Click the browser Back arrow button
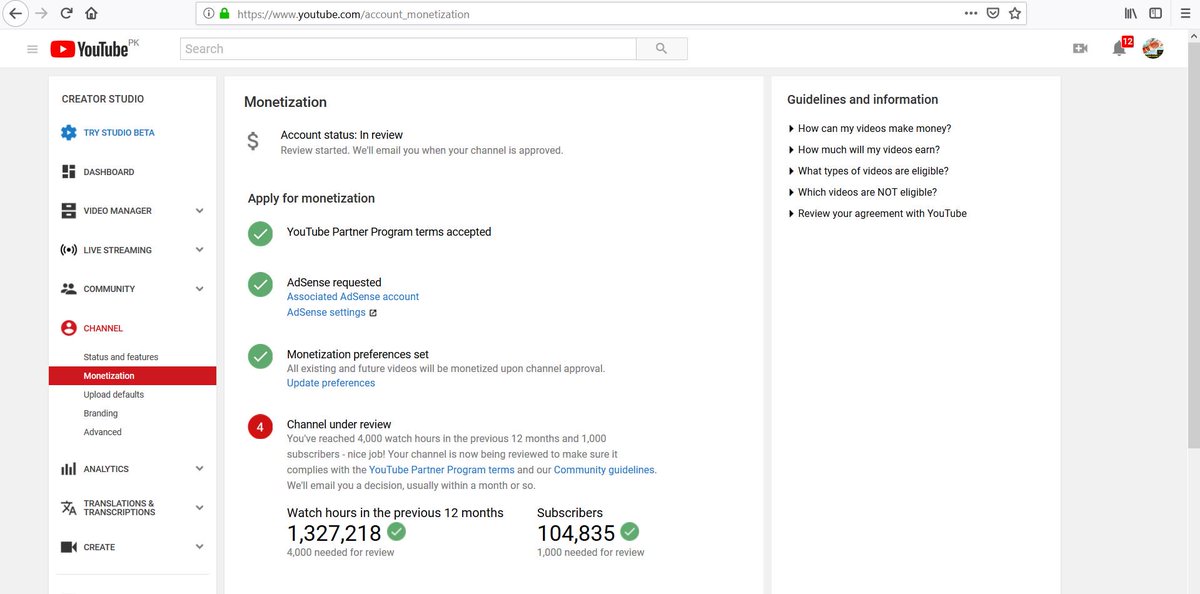 tap(15, 14)
